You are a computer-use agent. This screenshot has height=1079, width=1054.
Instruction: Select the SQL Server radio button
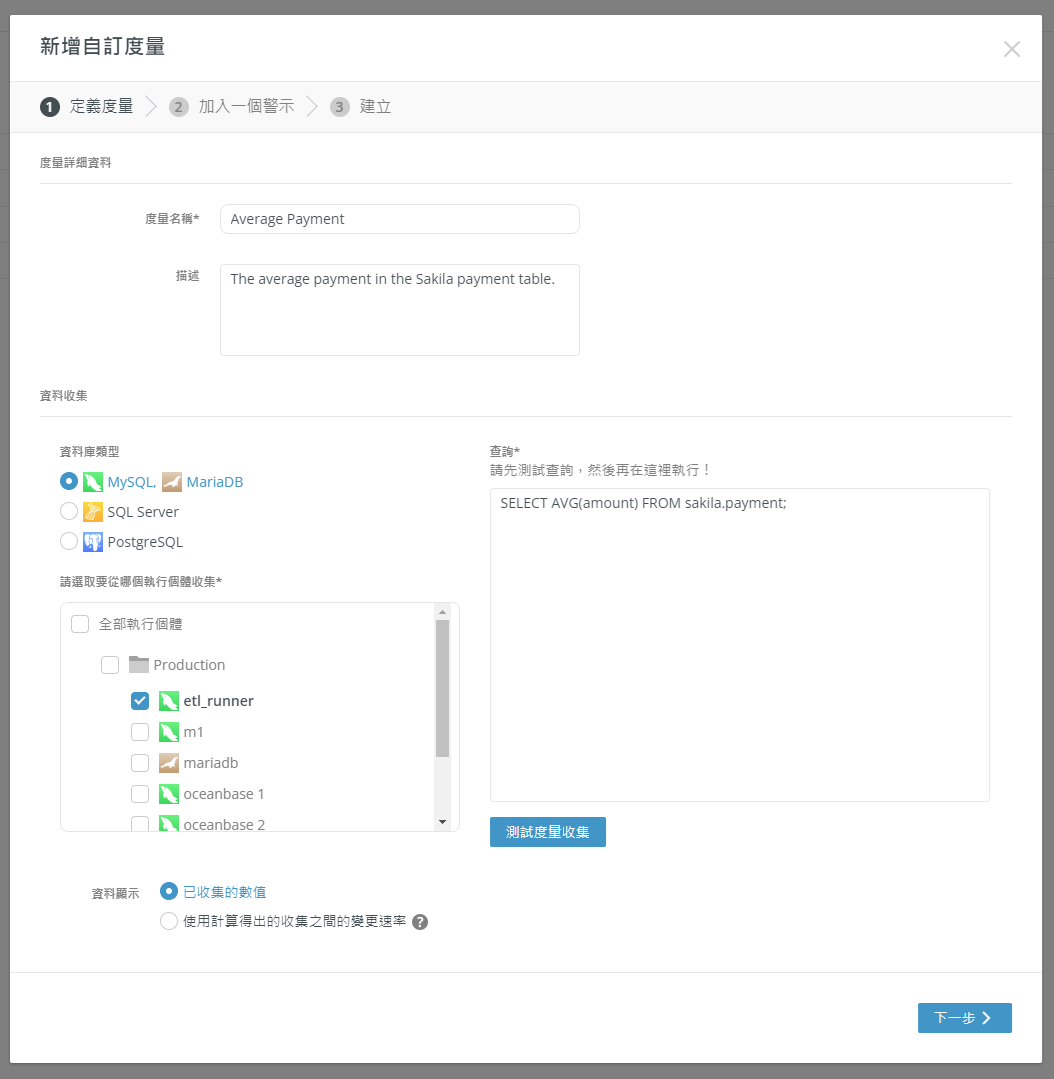pos(69,512)
